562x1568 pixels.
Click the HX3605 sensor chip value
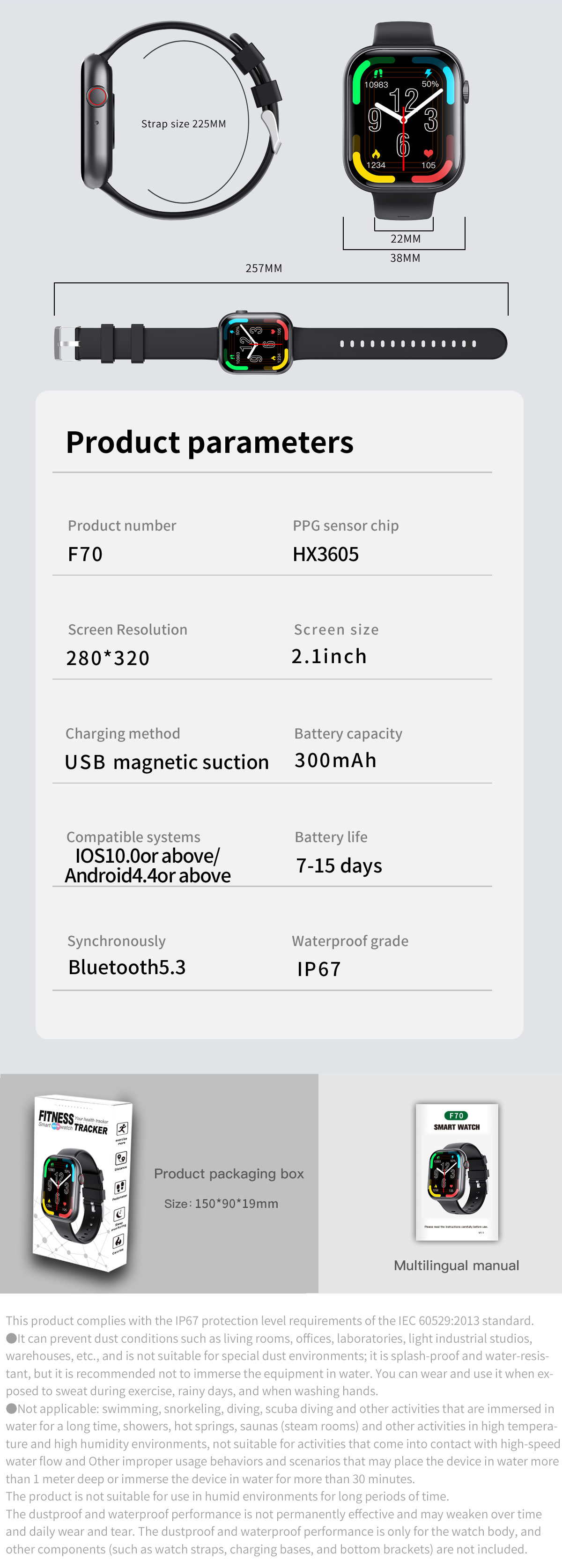tap(326, 555)
